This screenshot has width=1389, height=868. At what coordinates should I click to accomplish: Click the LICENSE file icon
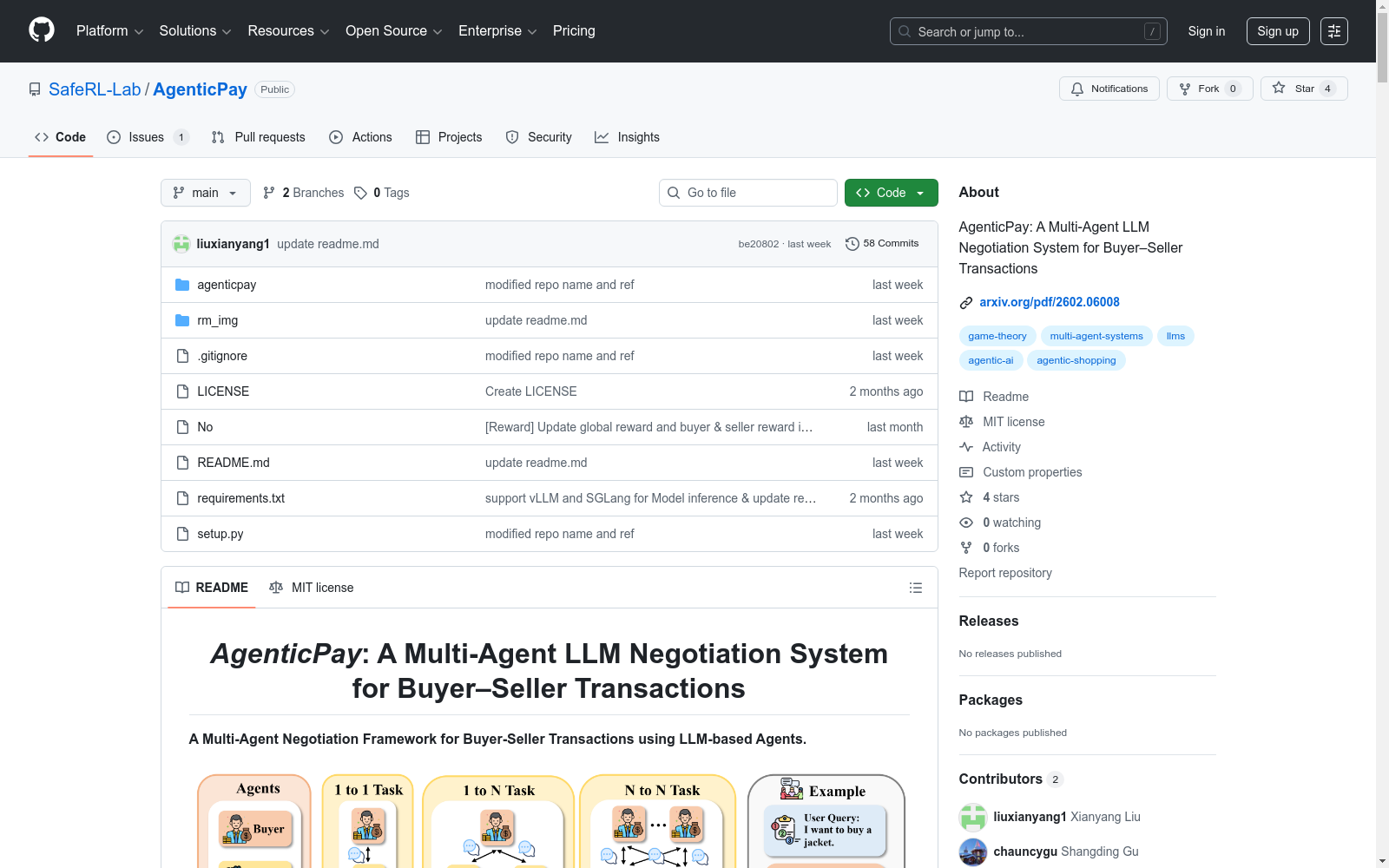click(x=182, y=391)
